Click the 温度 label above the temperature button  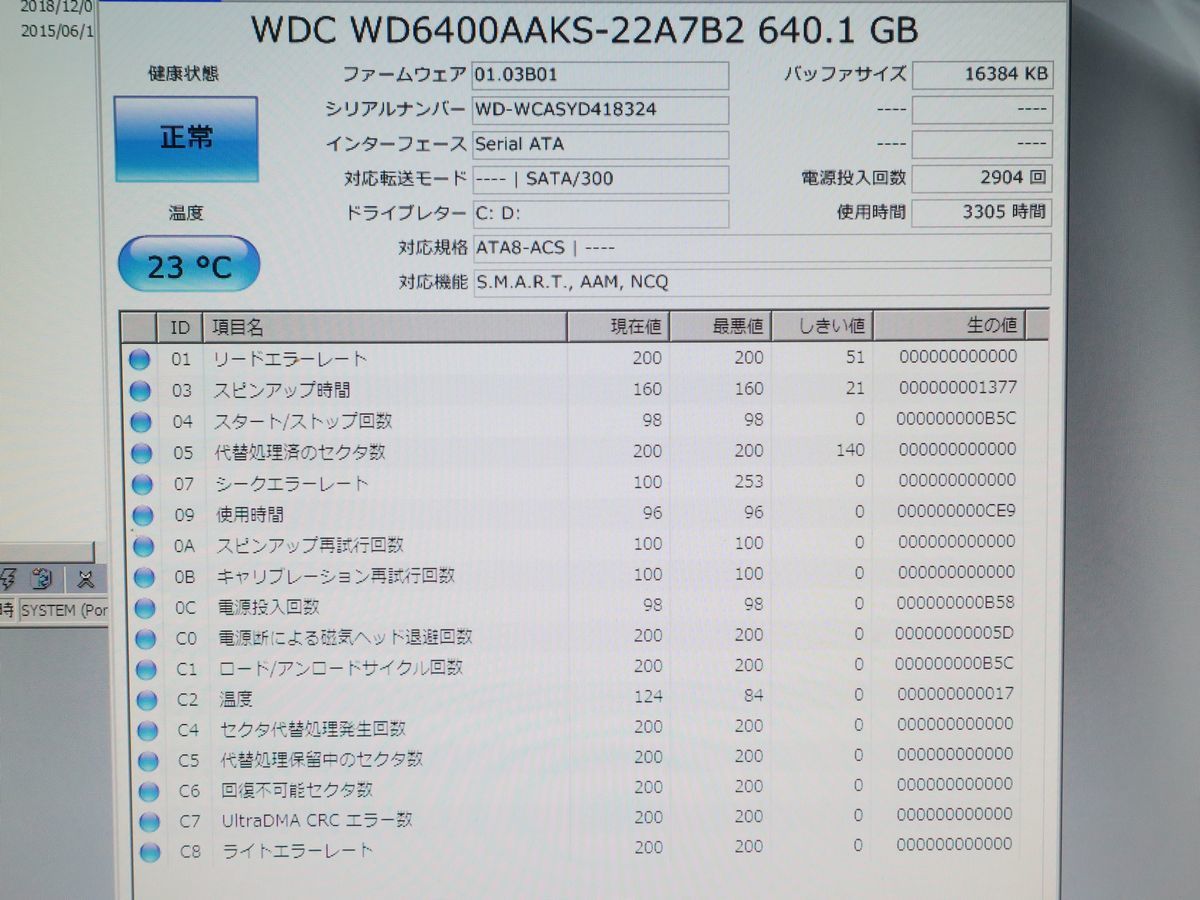[186, 213]
